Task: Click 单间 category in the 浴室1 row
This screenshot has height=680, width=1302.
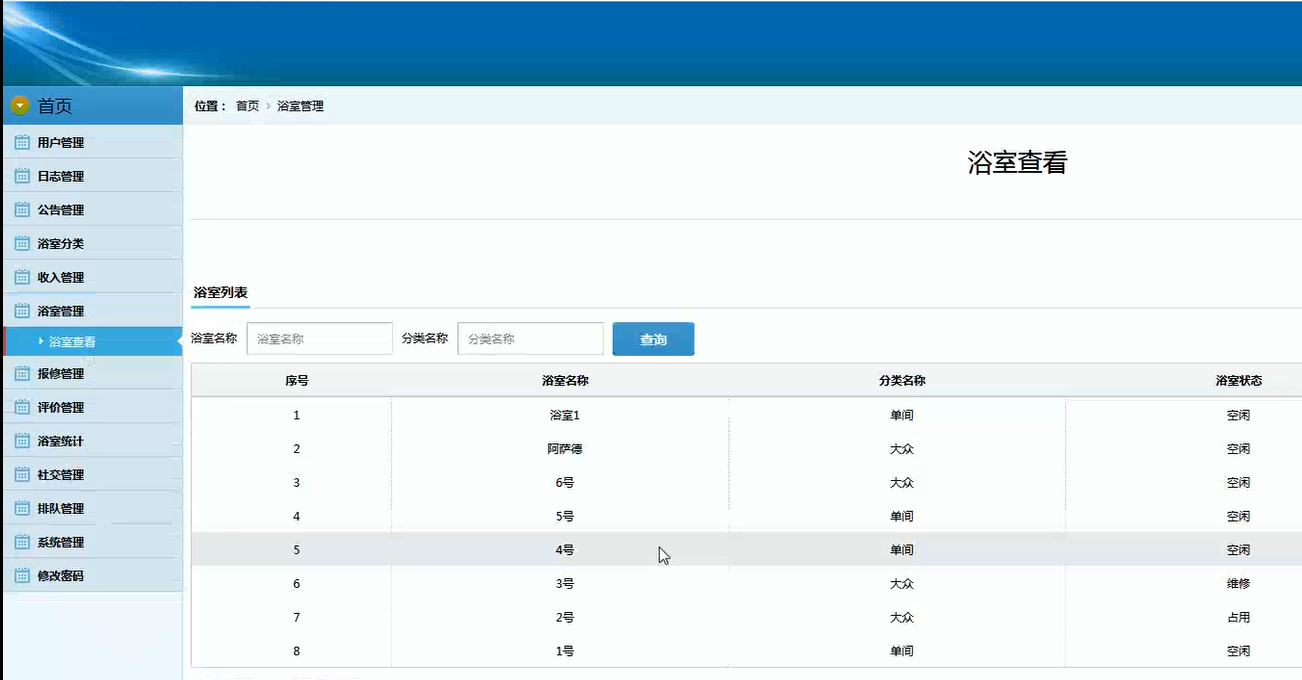Action: click(x=902, y=415)
